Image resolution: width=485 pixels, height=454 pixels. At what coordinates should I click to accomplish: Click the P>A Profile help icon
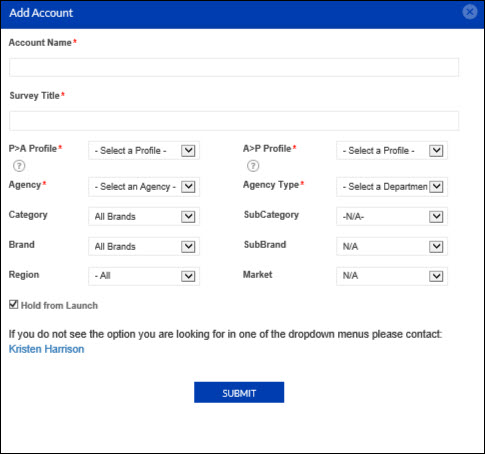tap(19, 166)
